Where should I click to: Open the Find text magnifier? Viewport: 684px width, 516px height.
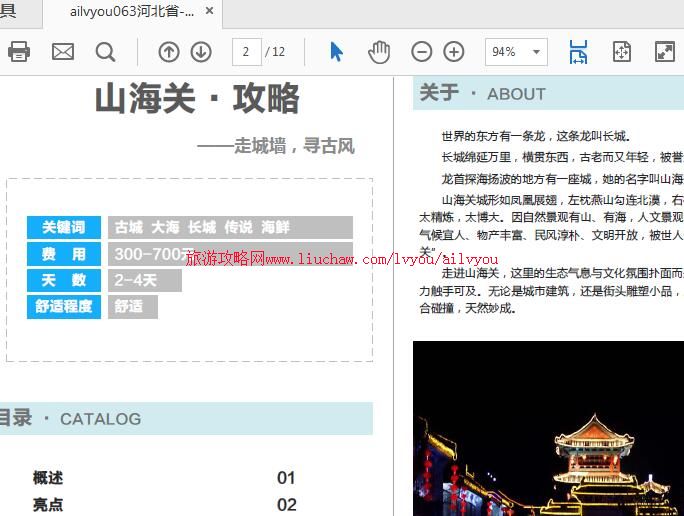[105, 52]
